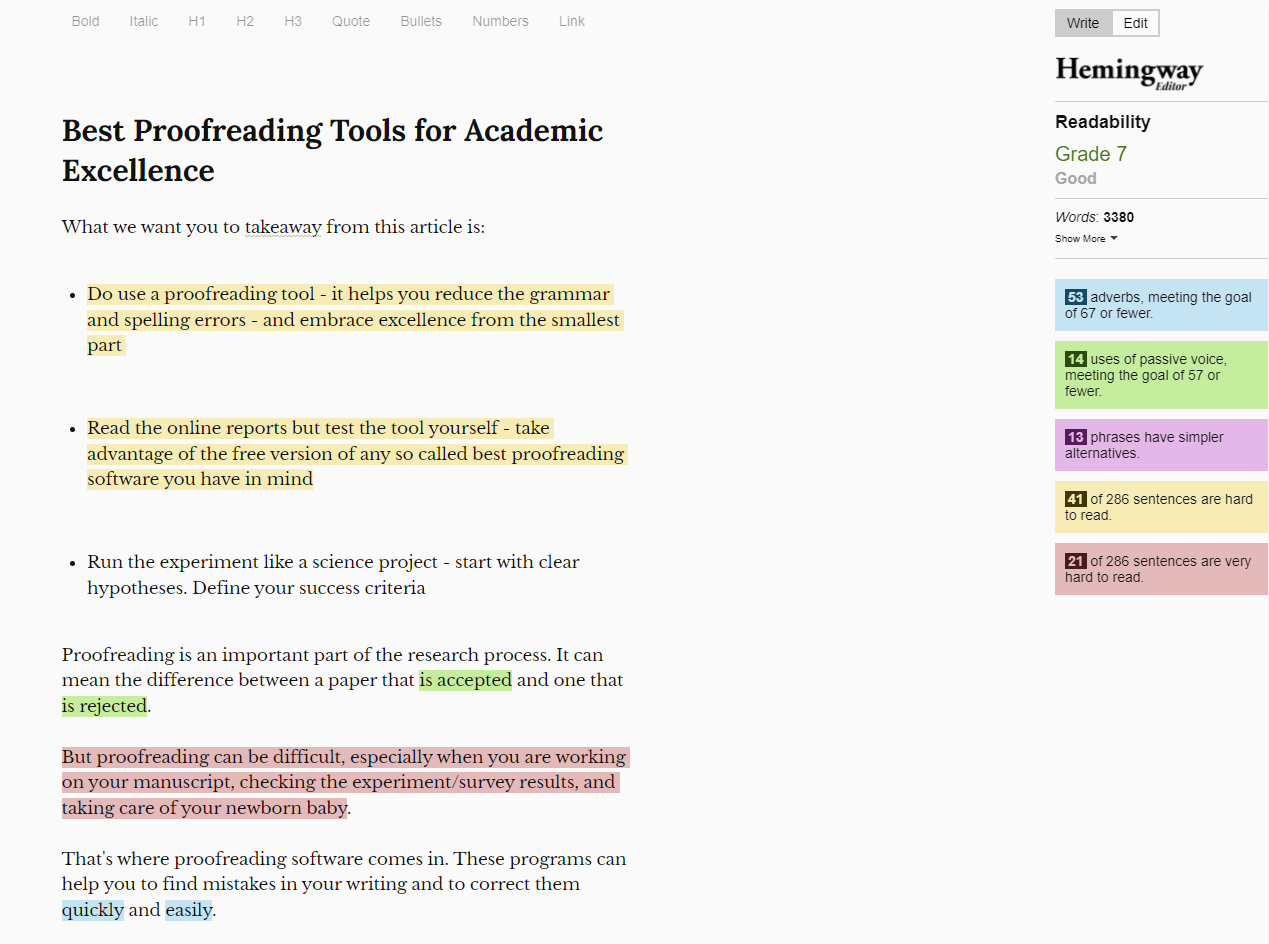Create a numbered list with Numbers
The width and height of the screenshot is (1269, 944).
(500, 21)
